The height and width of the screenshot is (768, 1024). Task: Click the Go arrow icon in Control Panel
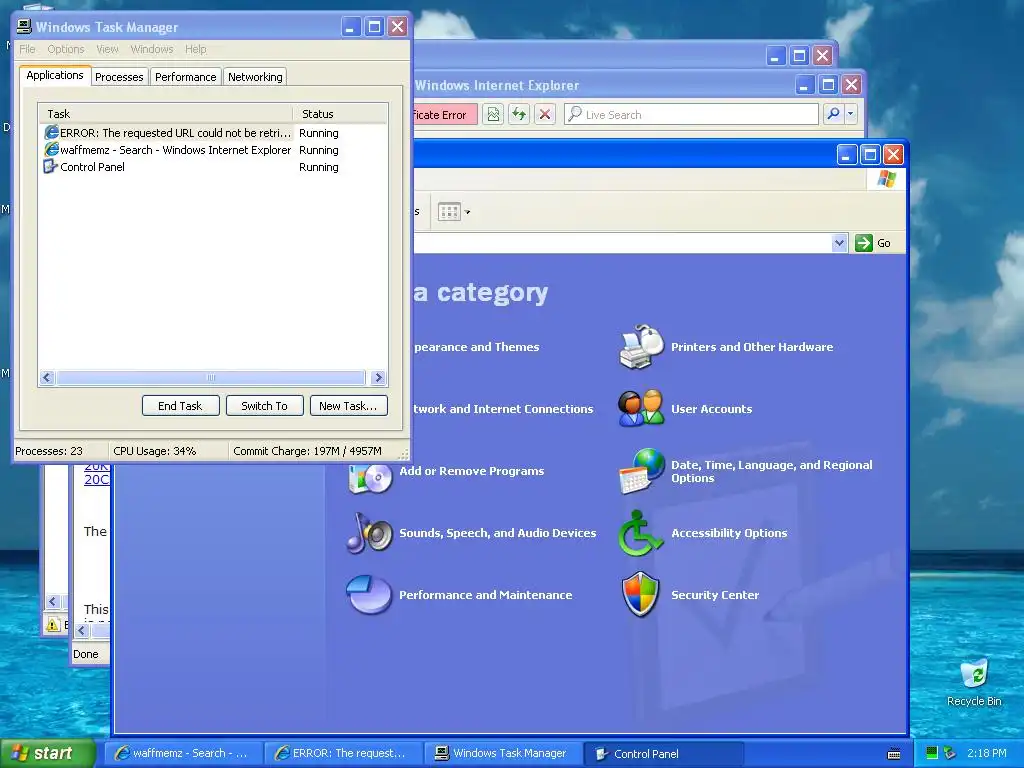863,243
